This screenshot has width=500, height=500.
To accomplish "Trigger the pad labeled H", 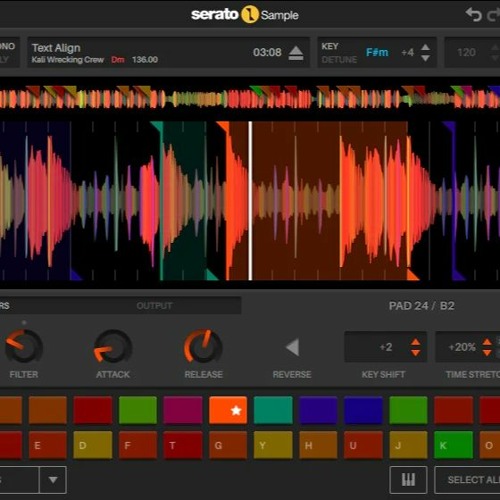I will point(318,445).
